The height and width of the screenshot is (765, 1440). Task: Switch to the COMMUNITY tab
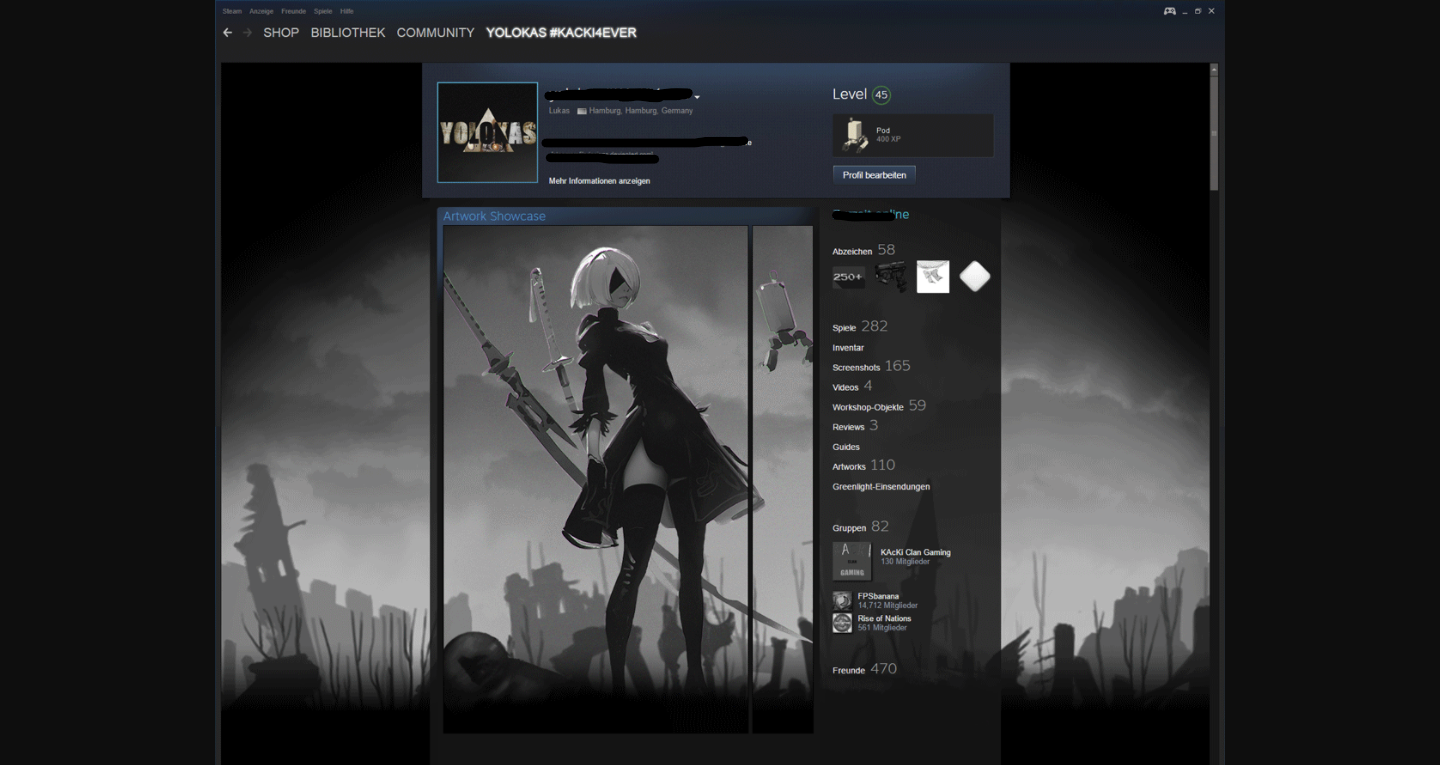[x=435, y=33]
